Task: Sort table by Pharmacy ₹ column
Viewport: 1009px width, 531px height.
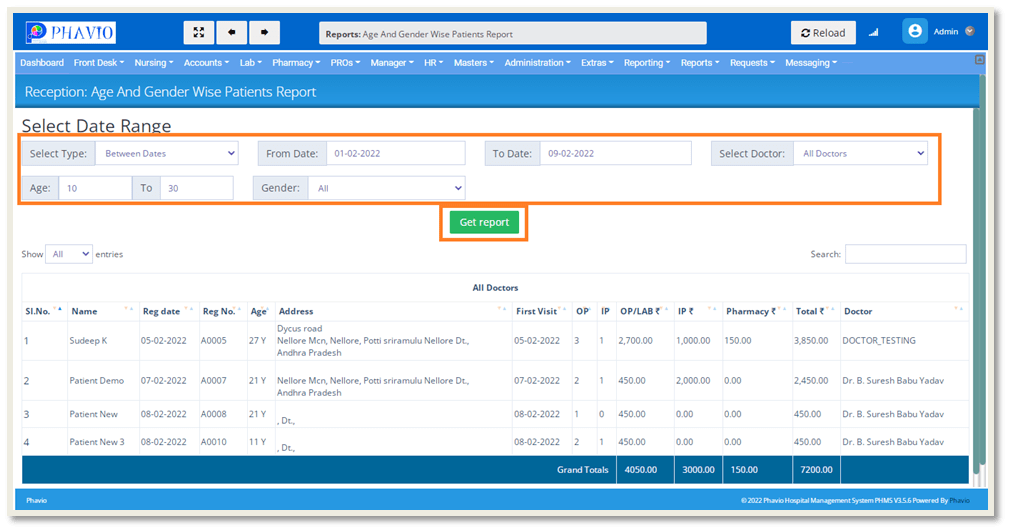Action: 757,311
